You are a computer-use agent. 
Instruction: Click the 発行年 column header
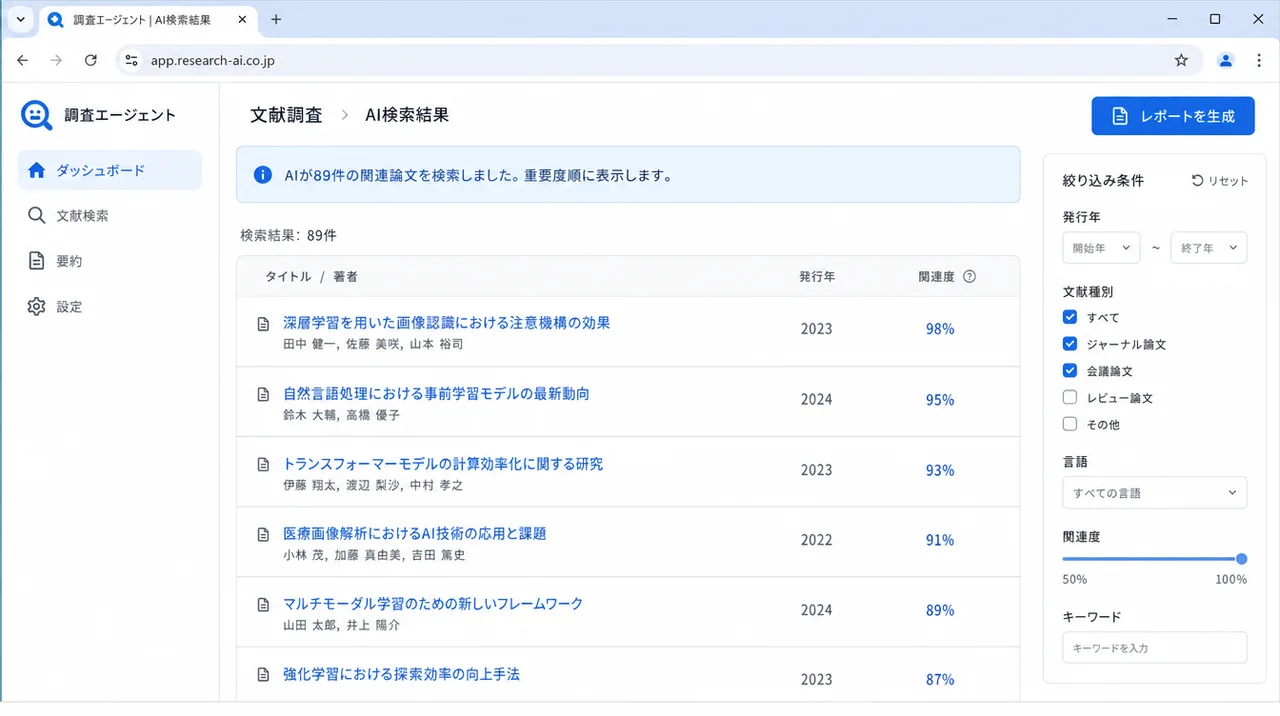click(x=817, y=277)
